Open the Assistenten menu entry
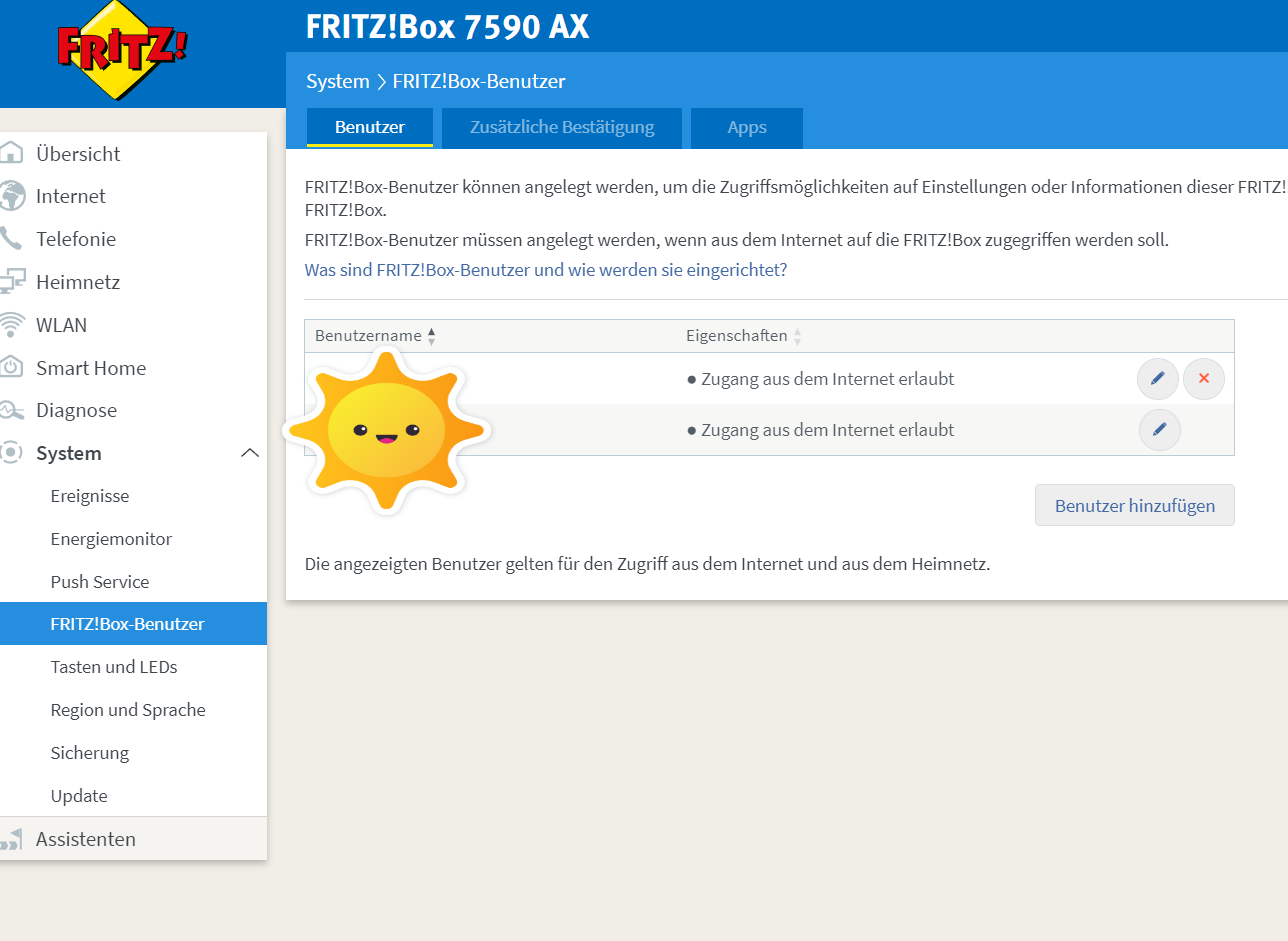This screenshot has height=941, width=1288. coord(86,839)
